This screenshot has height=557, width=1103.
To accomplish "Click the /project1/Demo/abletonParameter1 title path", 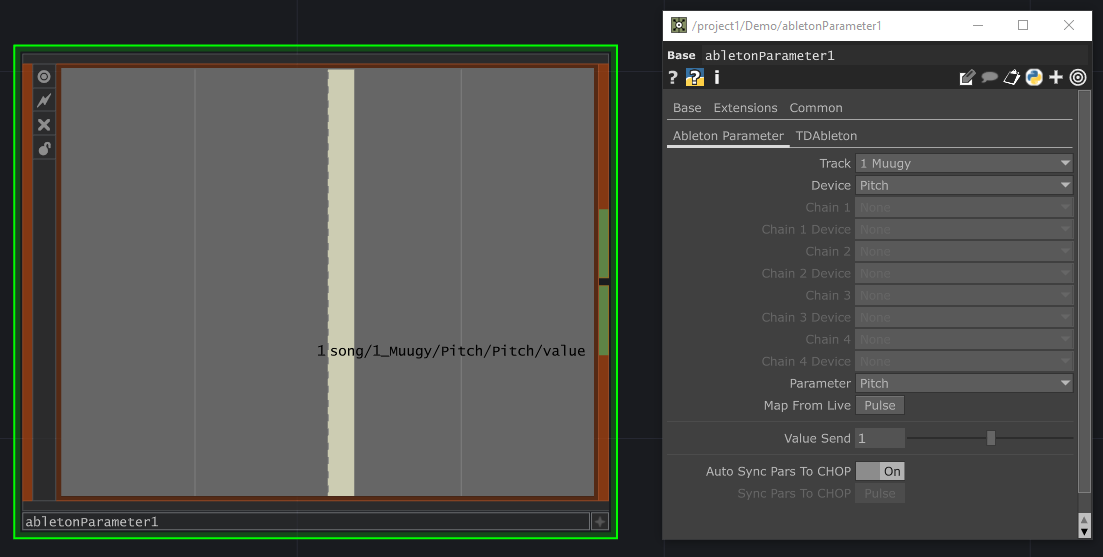I will (x=786, y=26).
